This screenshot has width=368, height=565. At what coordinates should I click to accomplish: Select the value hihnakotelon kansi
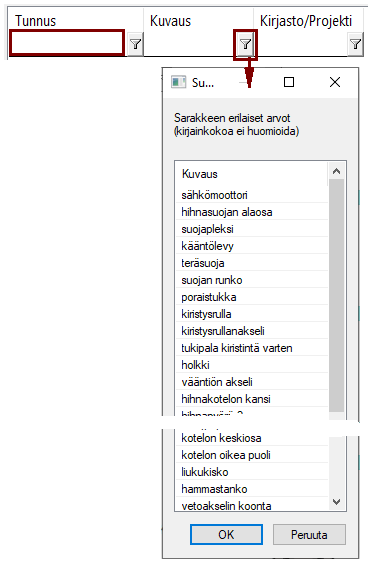(252, 399)
